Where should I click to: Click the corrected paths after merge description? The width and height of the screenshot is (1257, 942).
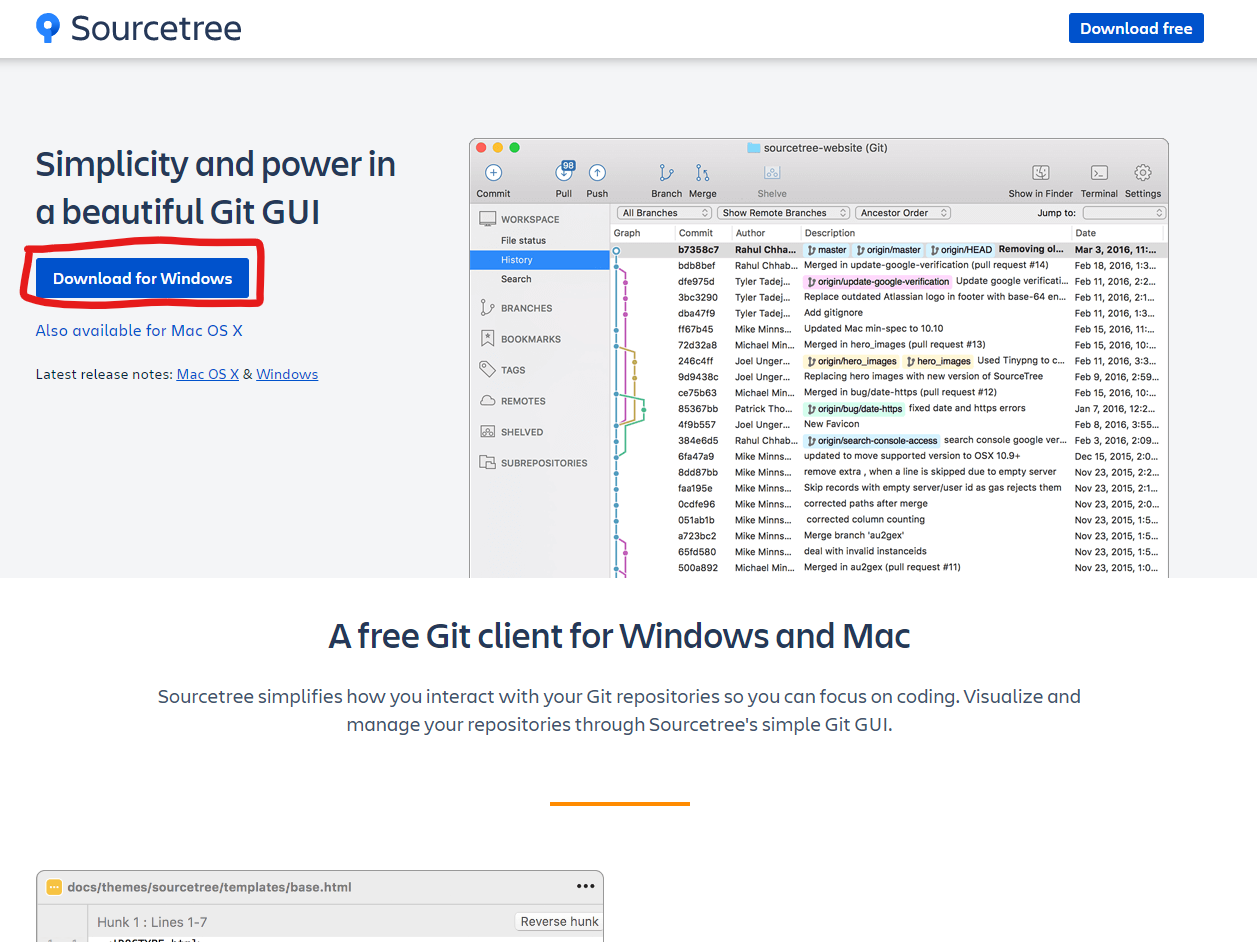coord(865,504)
